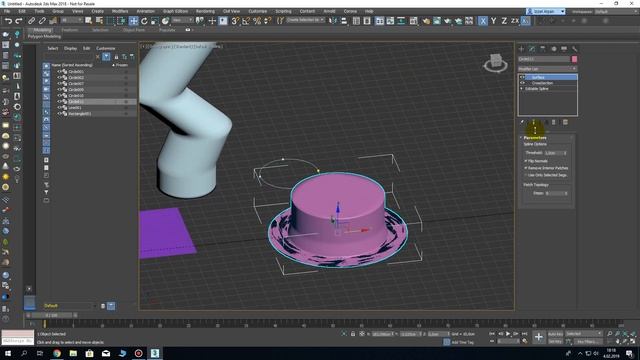The height and width of the screenshot is (360, 640).
Task: Toggle Auto Key button
Action: click(555, 334)
